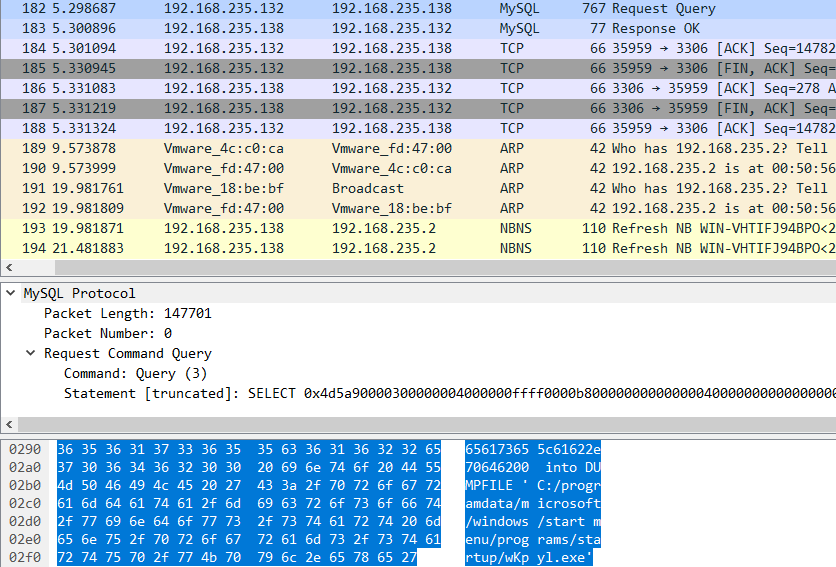Viewport: 836px width, 567px height.
Task: Select ARP packet 189 from Vmware_4c:c0:ca
Action: (400, 148)
